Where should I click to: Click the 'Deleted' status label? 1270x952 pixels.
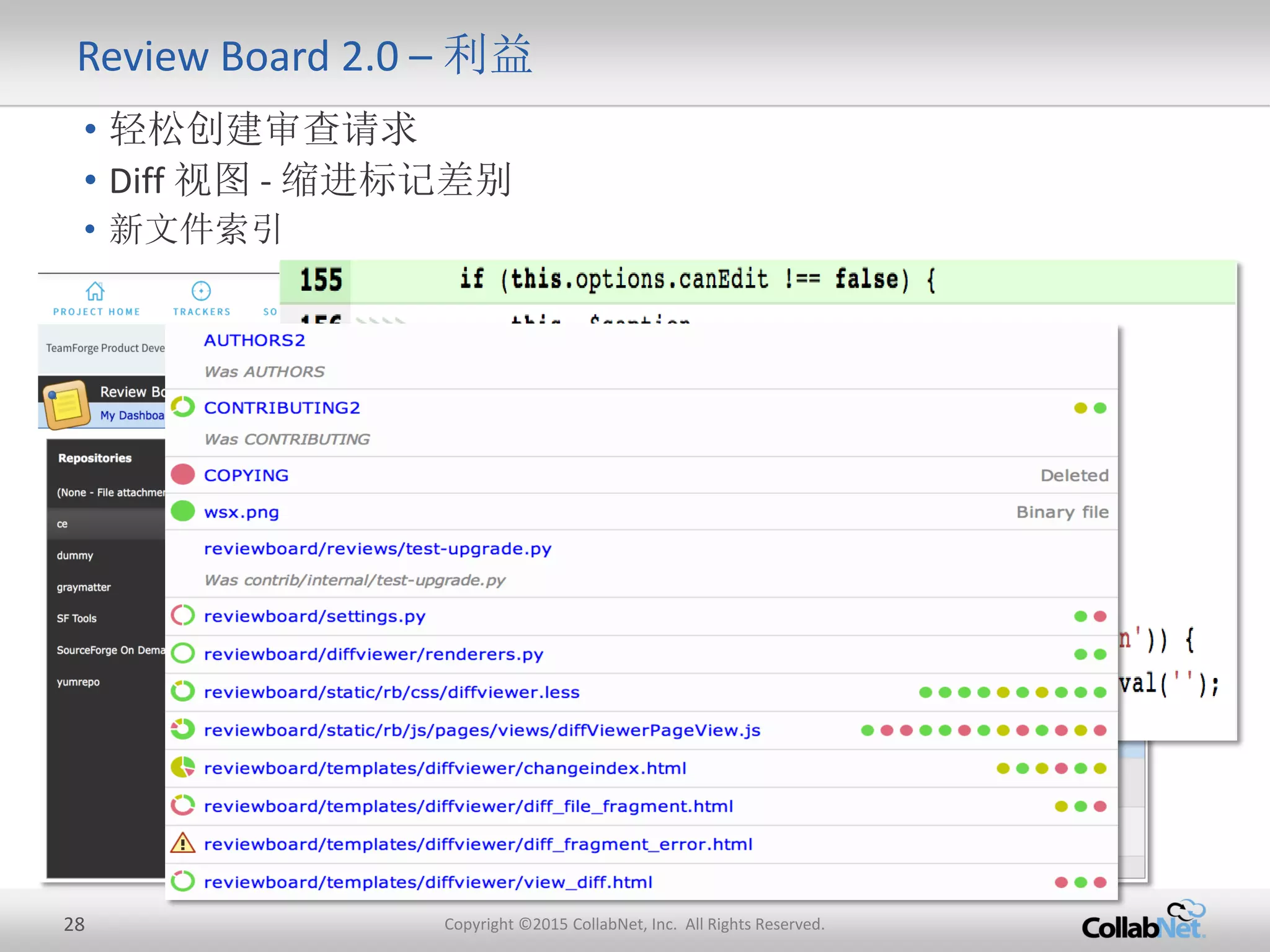click(1074, 475)
